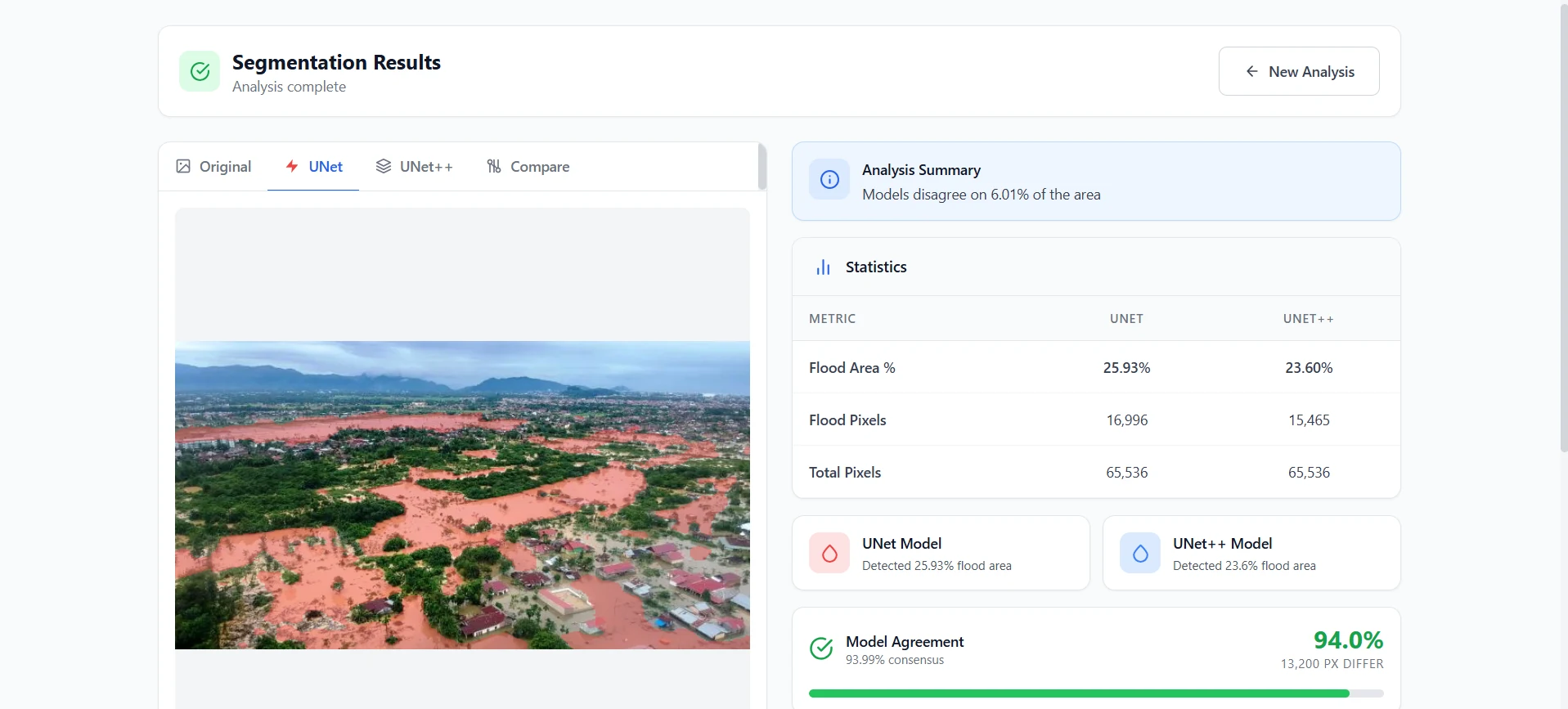Click the sliders icon on the Compare tab
Image resolution: width=1568 pixels, height=709 pixels.
tap(494, 166)
